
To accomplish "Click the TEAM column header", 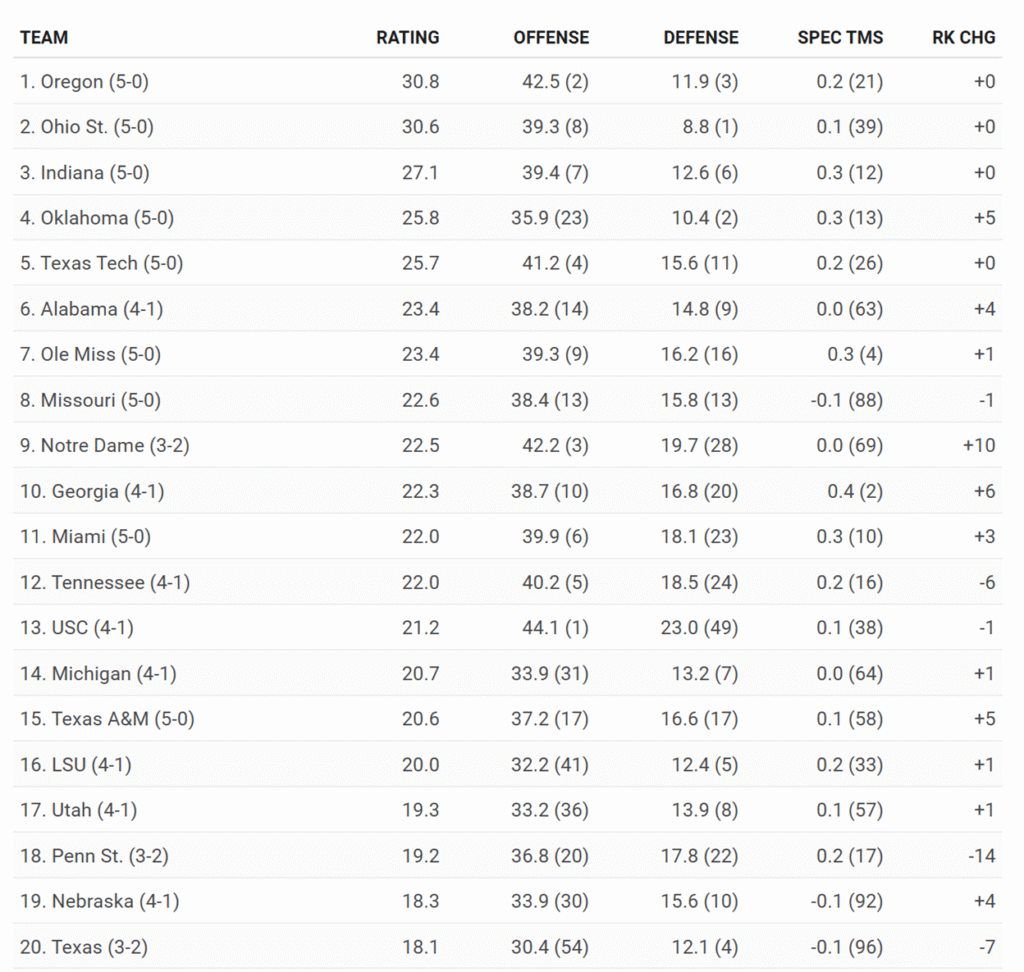I will point(44,38).
